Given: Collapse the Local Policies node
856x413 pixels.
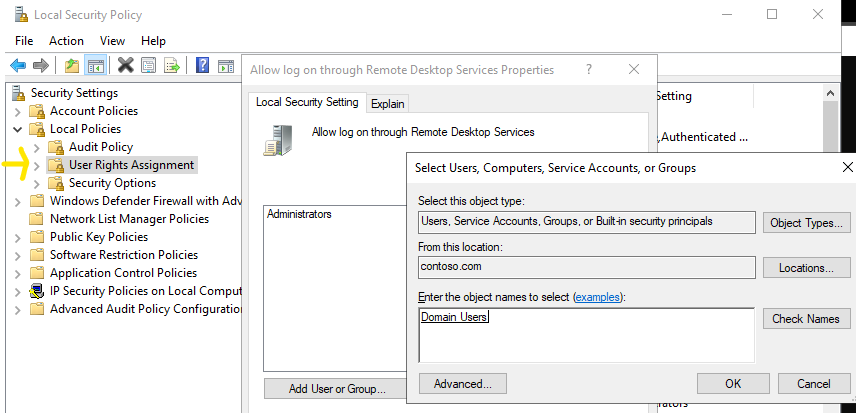Looking at the screenshot, I should (x=18, y=129).
